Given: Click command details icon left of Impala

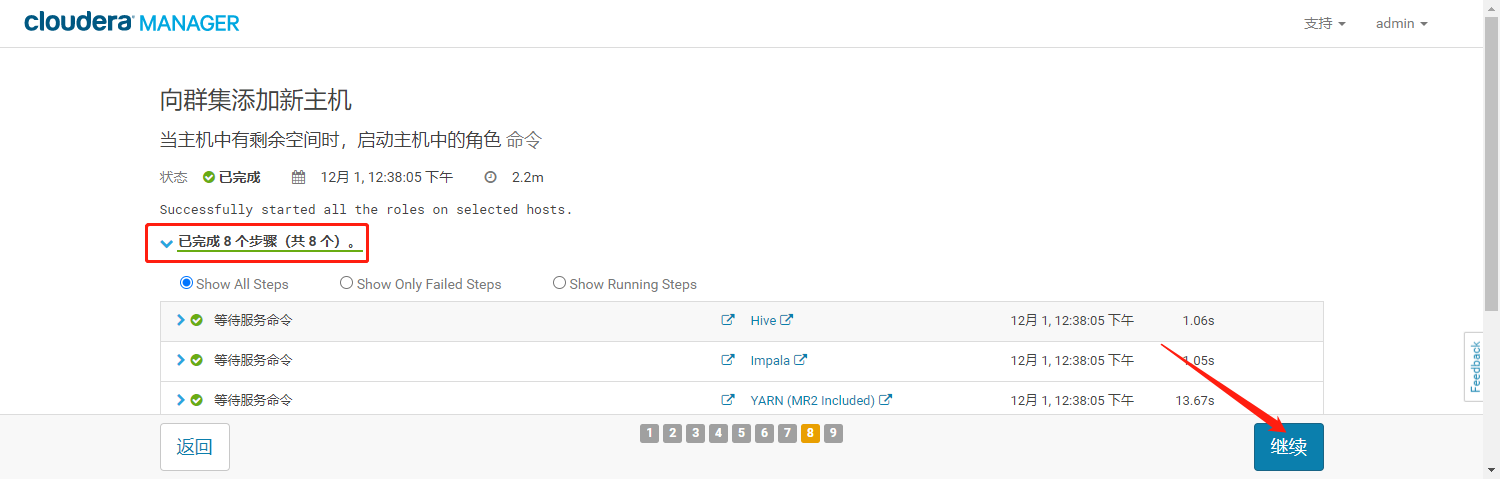Looking at the screenshot, I should point(728,360).
